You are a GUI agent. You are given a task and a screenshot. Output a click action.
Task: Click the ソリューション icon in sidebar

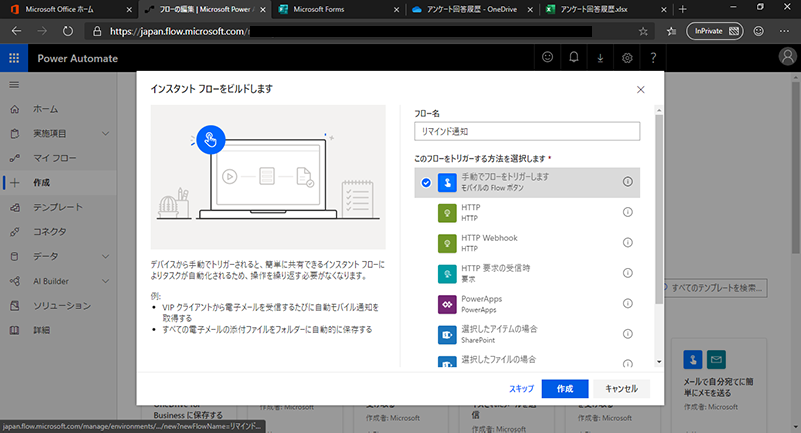[15, 305]
